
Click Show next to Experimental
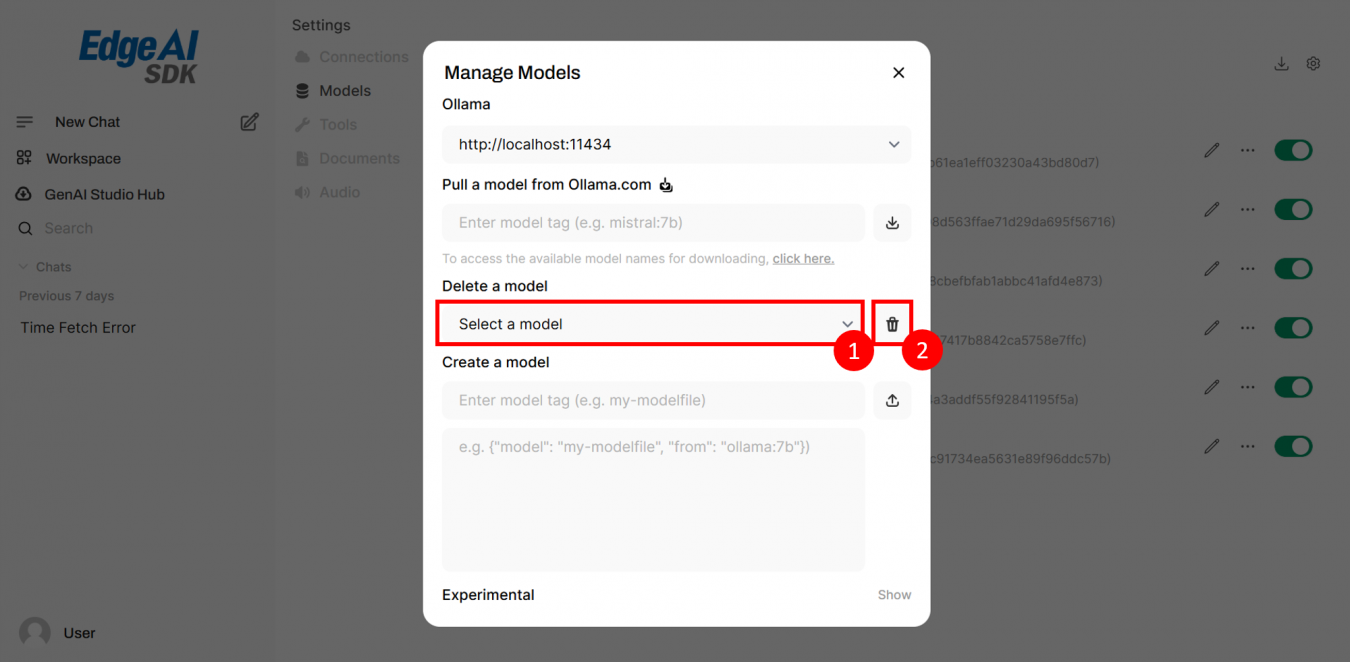pos(894,595)
